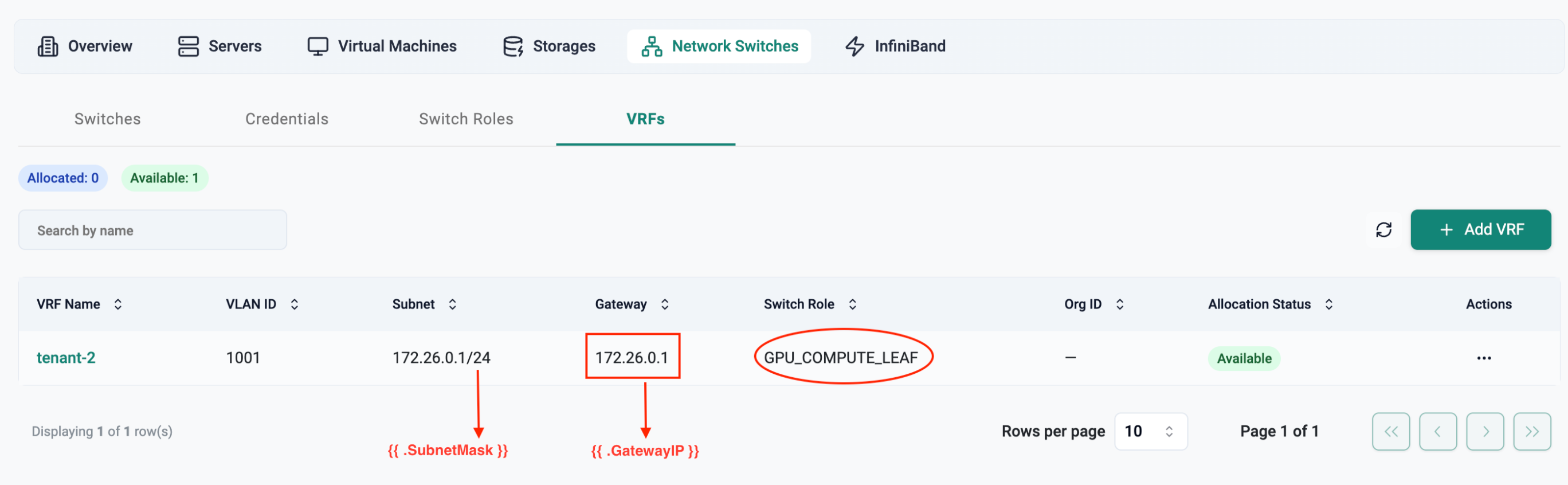1568x485 pixels.
Task: Click the Page 1 of 1 indicator
Action: pyautogui.click(x=1280, y=432)
